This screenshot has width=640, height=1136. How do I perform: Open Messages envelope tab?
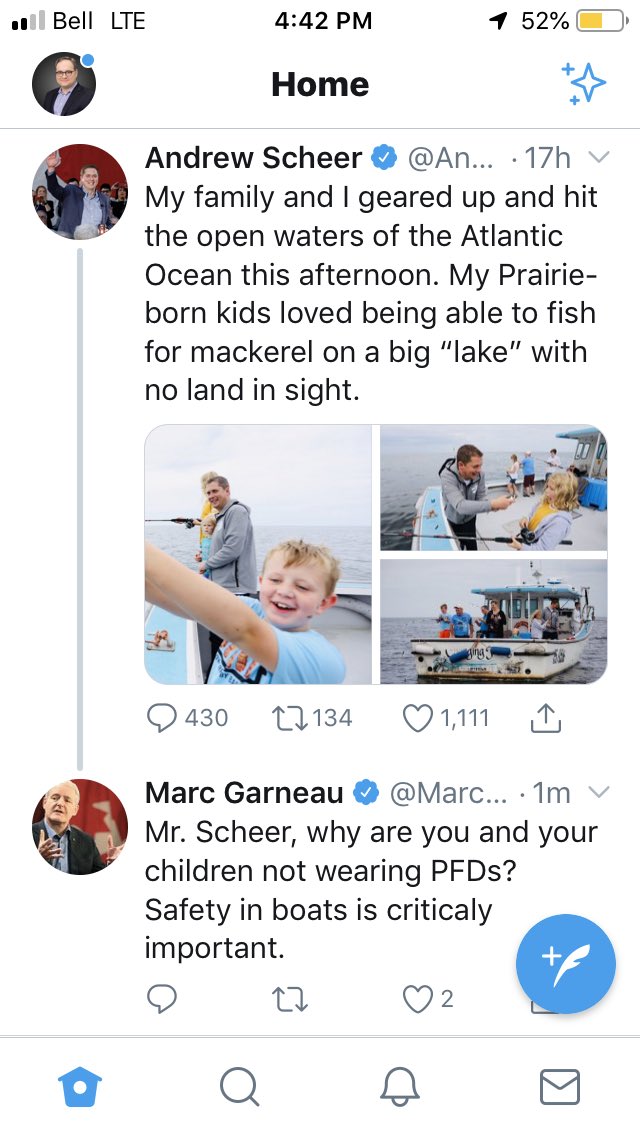coord(560,1087)
